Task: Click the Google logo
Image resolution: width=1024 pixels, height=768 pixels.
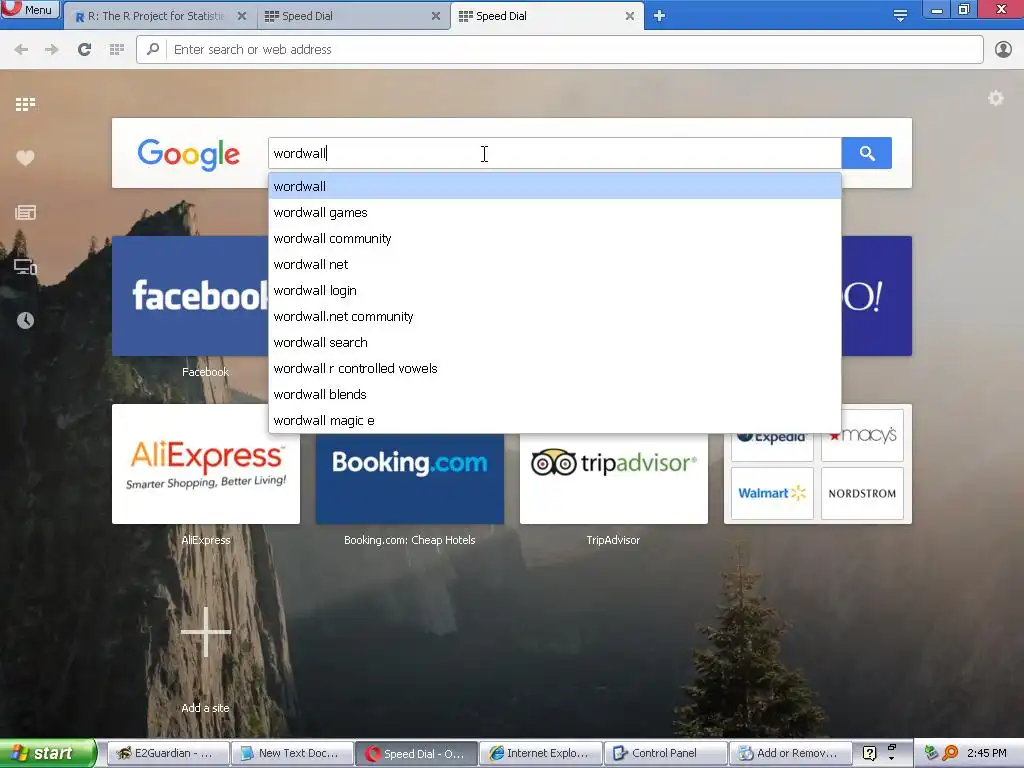Action: click(189, 154)
